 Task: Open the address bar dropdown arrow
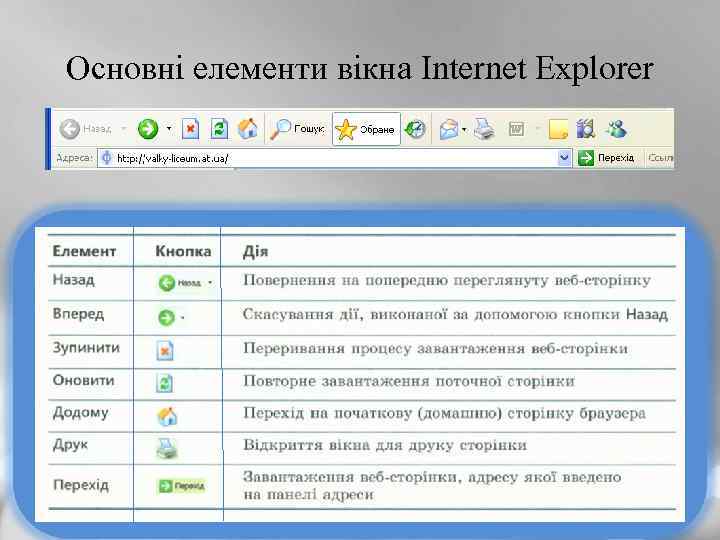(564, 158)
